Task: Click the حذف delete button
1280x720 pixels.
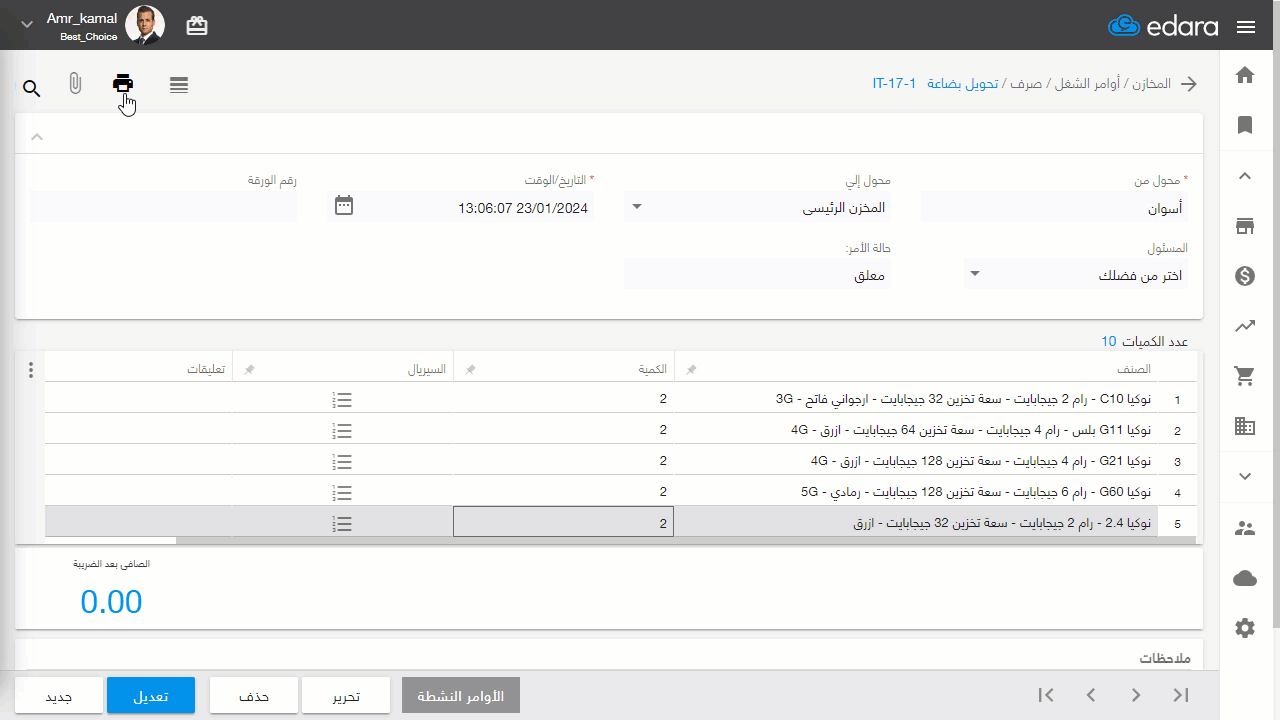Action: pyautogui.click(x=254, y=696)
